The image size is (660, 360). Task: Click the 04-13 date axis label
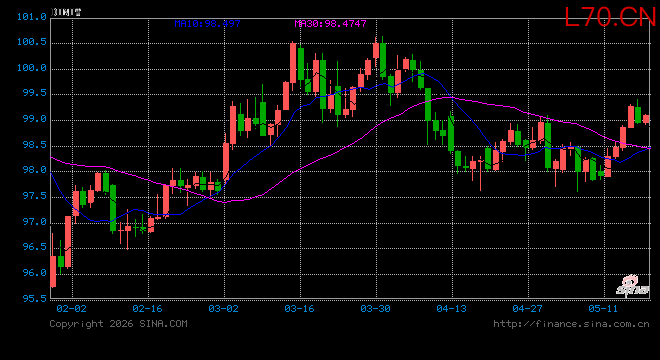452,309
